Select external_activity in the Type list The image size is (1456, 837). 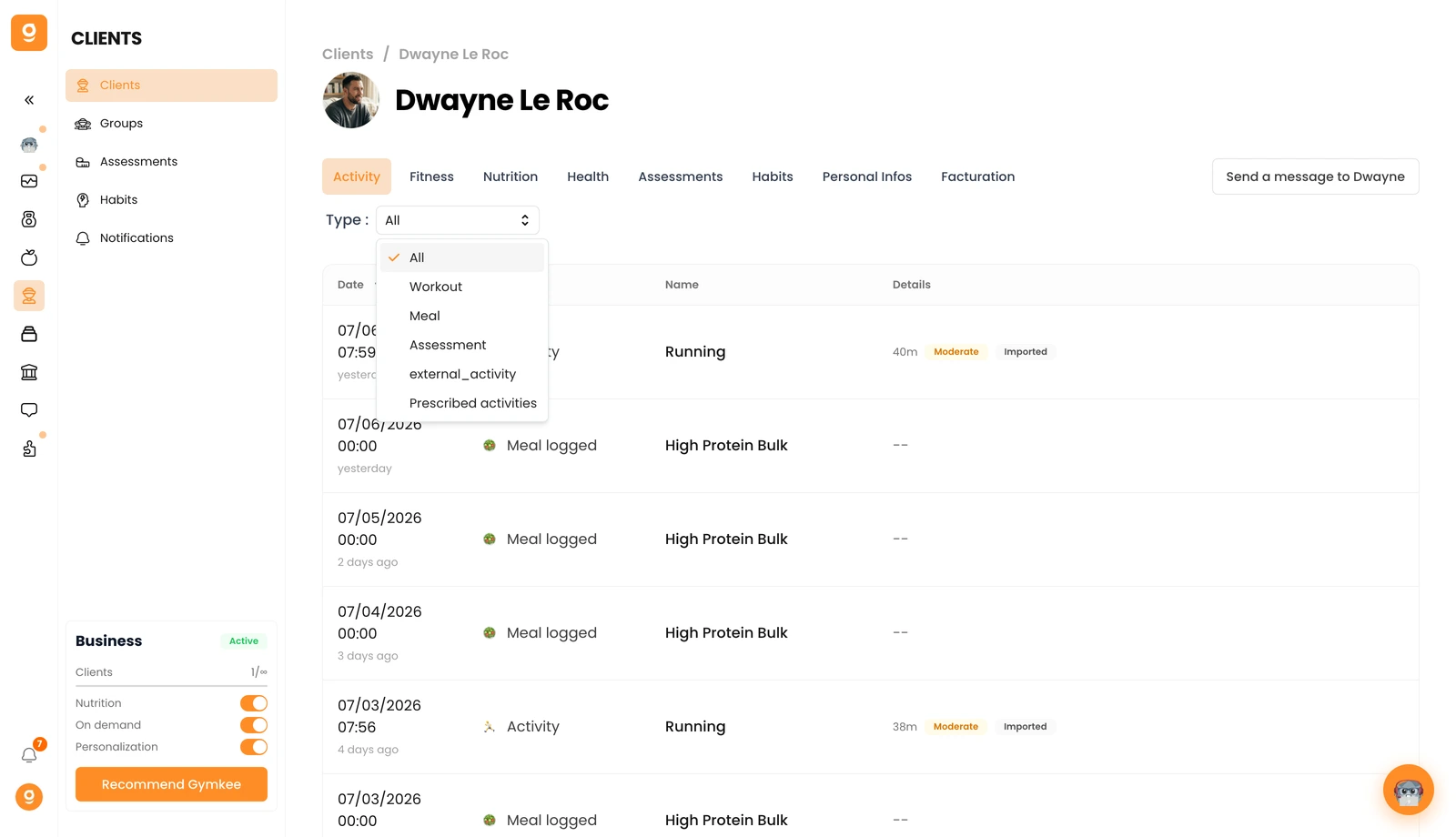point(462,374)
